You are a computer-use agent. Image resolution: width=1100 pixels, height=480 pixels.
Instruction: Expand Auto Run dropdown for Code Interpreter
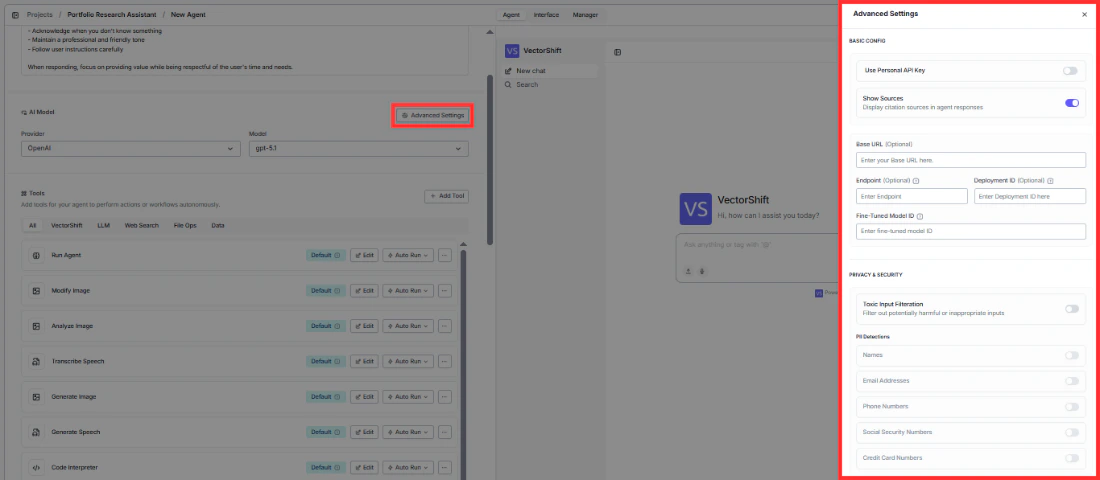408,467
